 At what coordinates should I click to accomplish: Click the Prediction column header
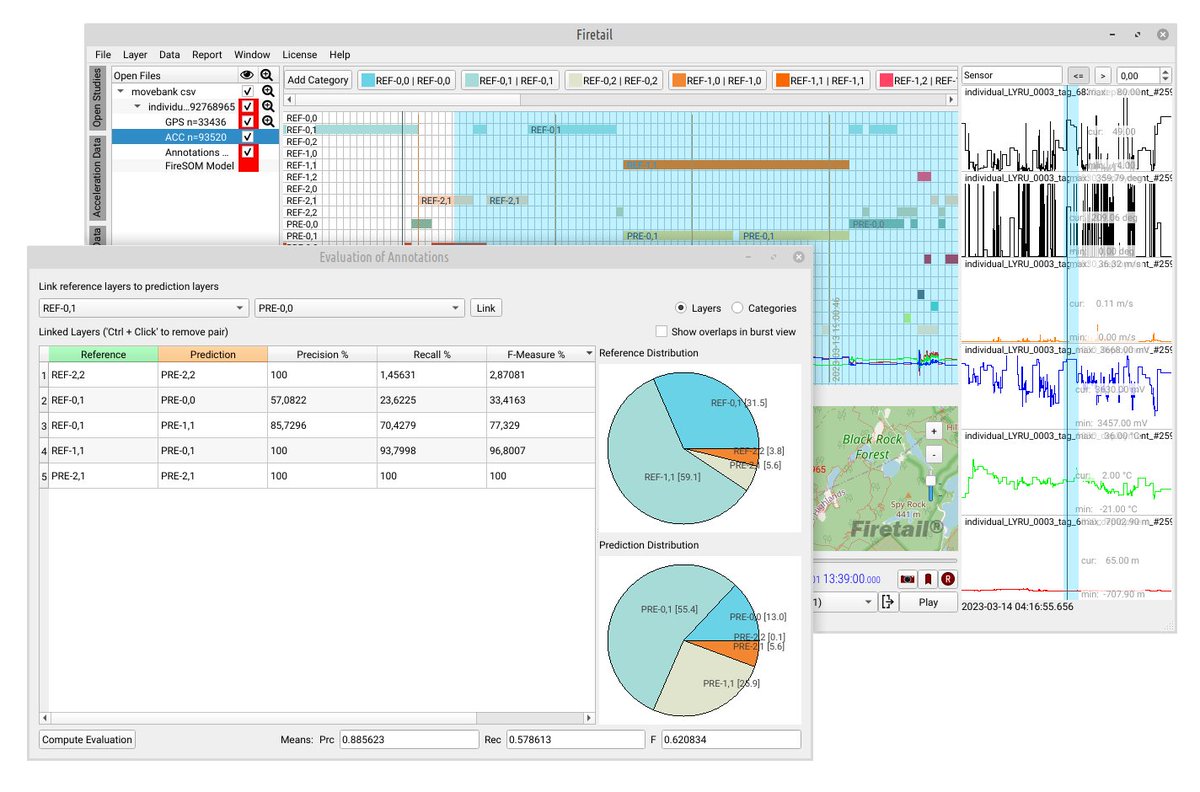pos(213,354)
